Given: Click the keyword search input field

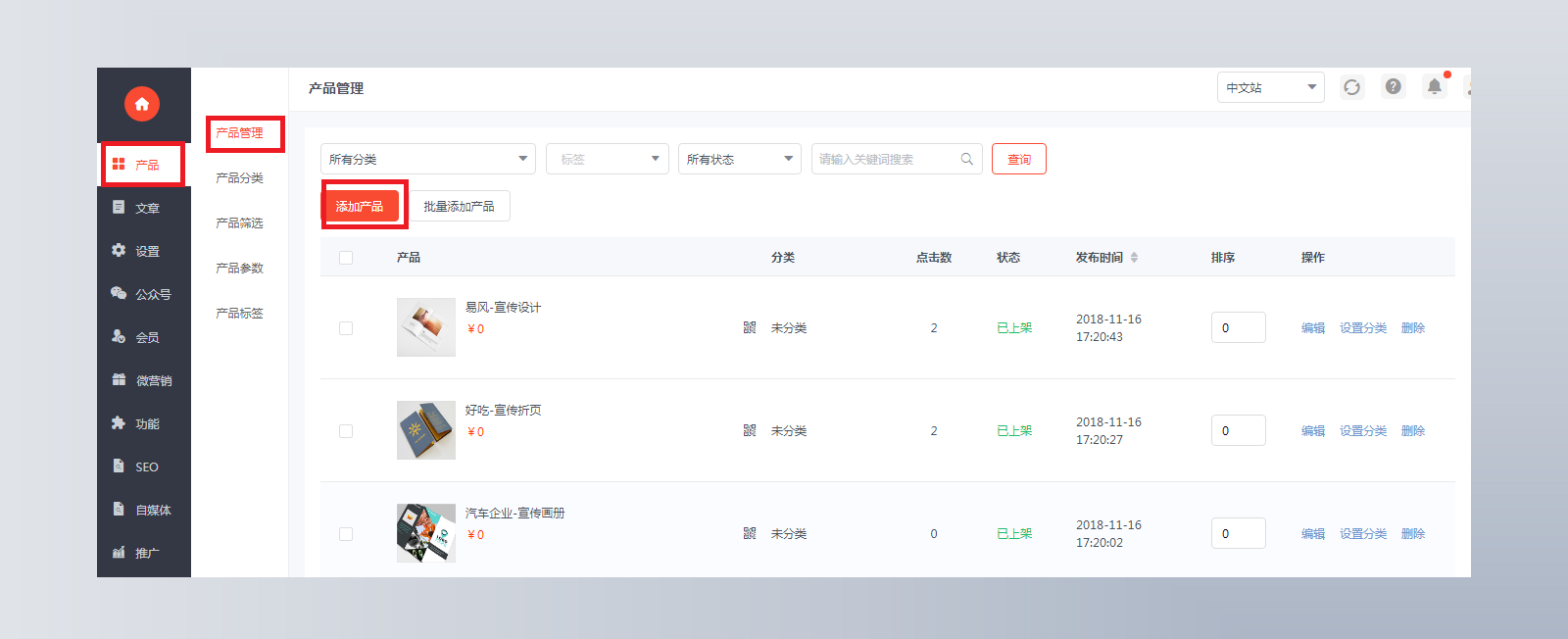Looking at the screenshot, I should [x=887, y=159].
